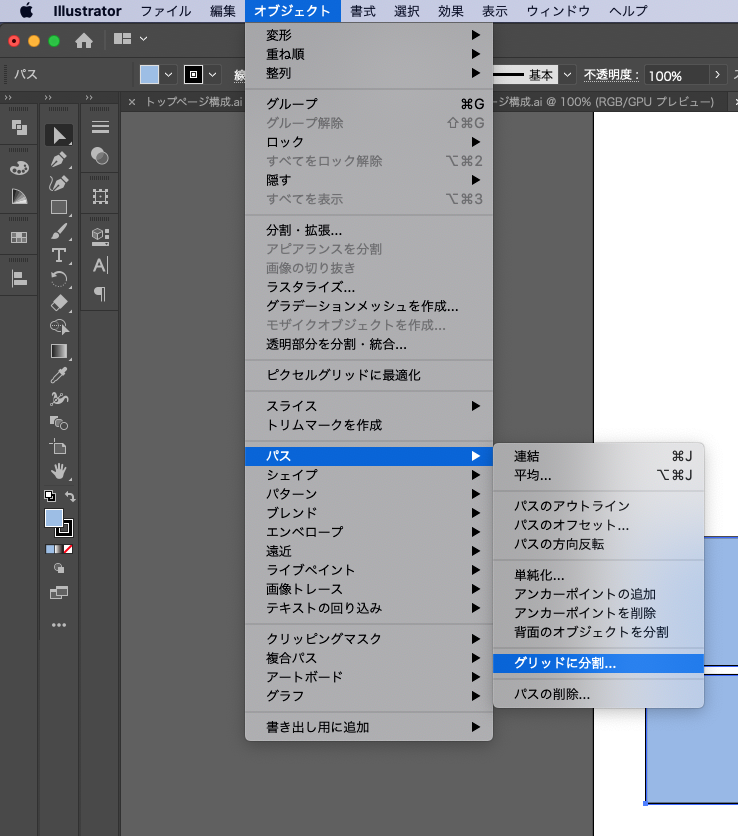
Task: Choose 連結 in path submenu
Action: coord(598,456)
